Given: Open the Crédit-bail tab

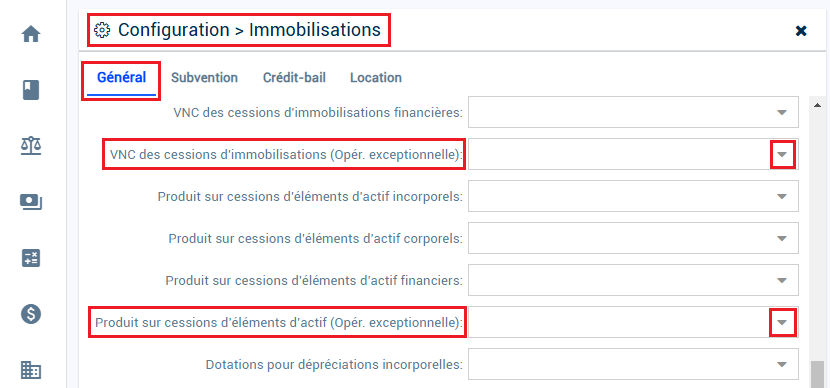Looking at the screenshot, I should click(294, 78).
